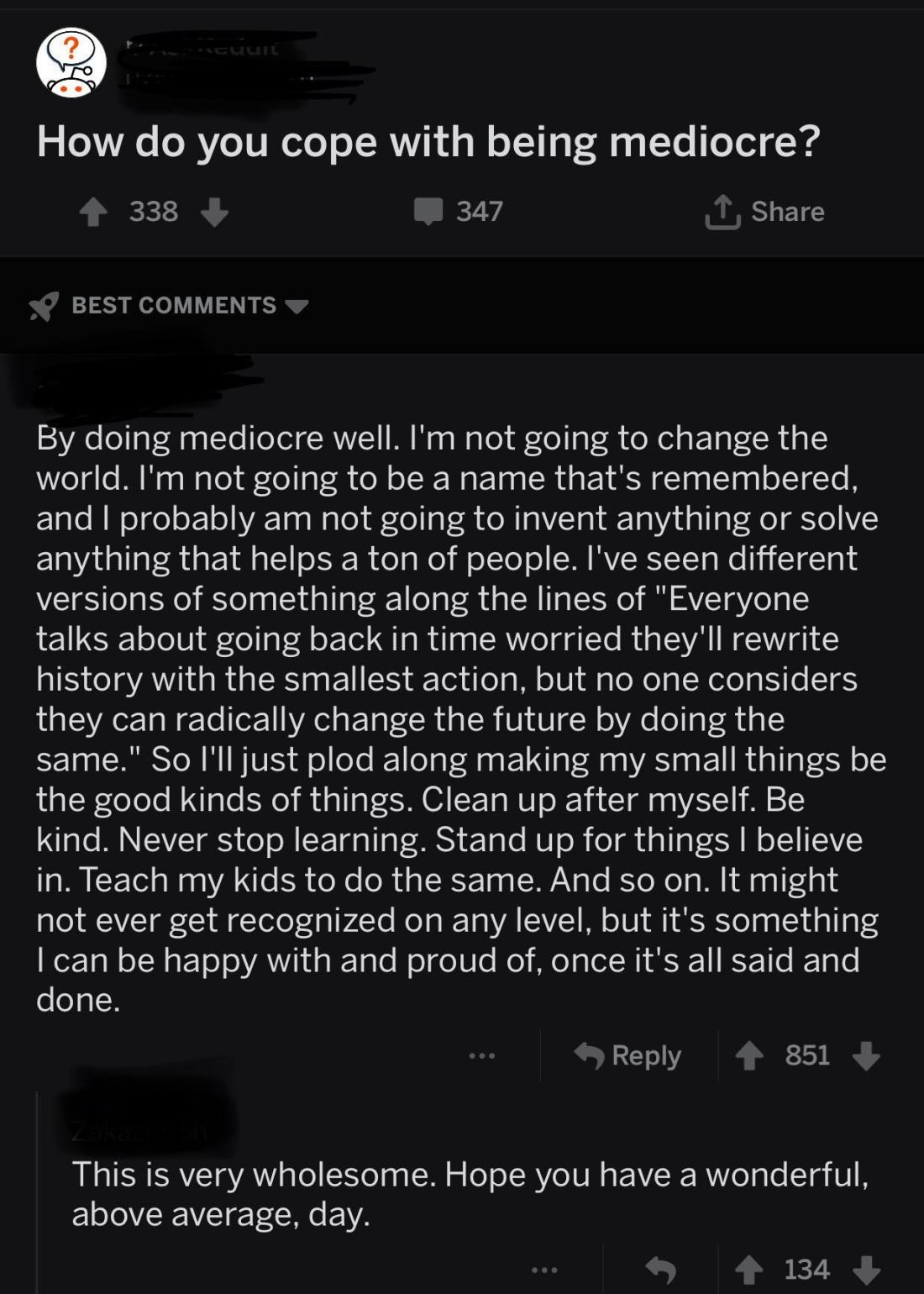
Task: Open more options for wholesome reply
Action: coord(543,1270)
